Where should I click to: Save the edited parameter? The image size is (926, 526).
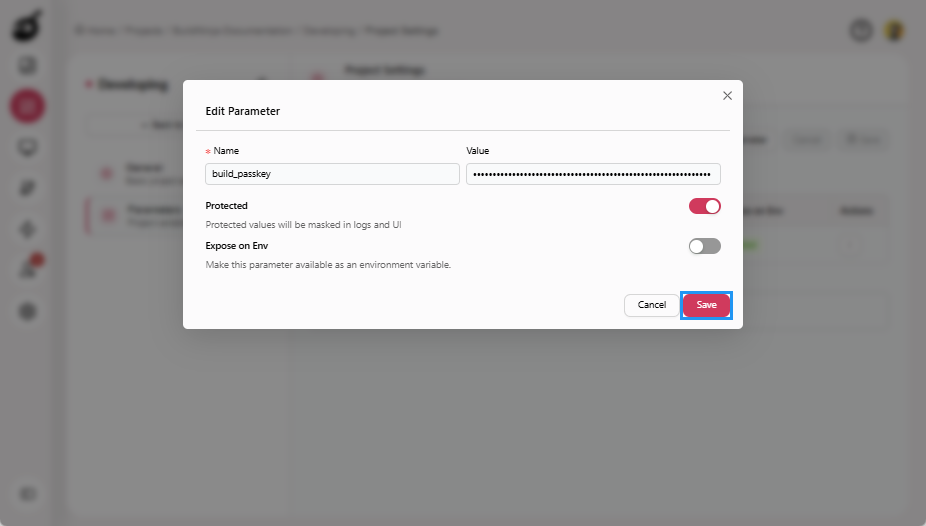706,305
